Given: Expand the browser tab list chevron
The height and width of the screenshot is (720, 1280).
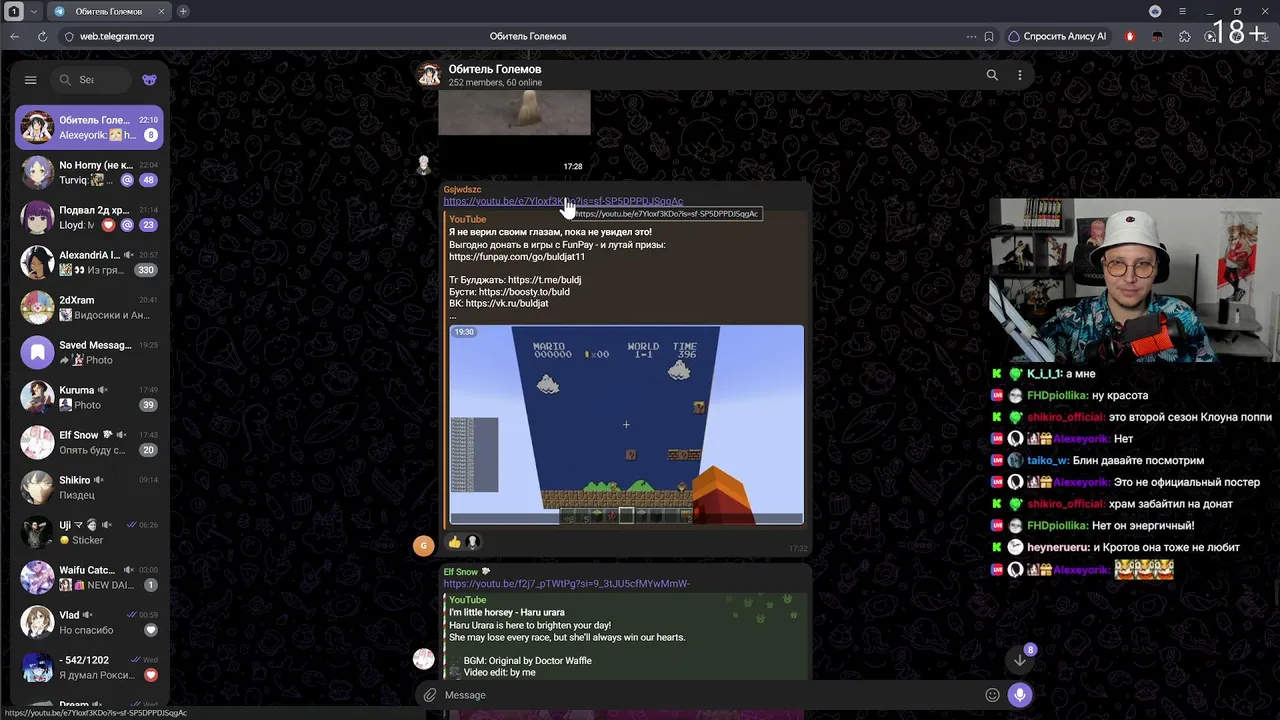Looking at the screenshot, I should coord(34,11).
